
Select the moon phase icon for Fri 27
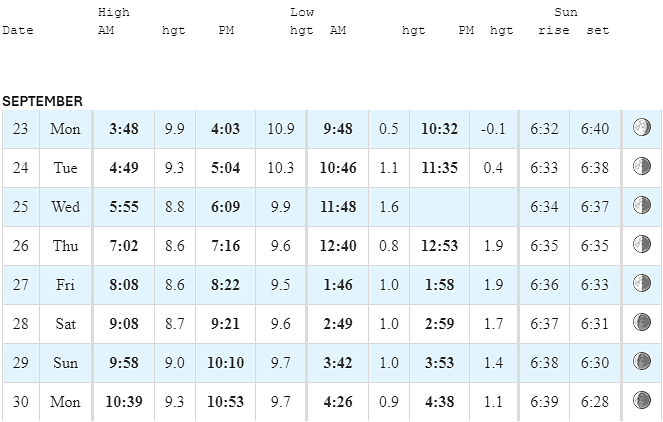coord(641,283)
